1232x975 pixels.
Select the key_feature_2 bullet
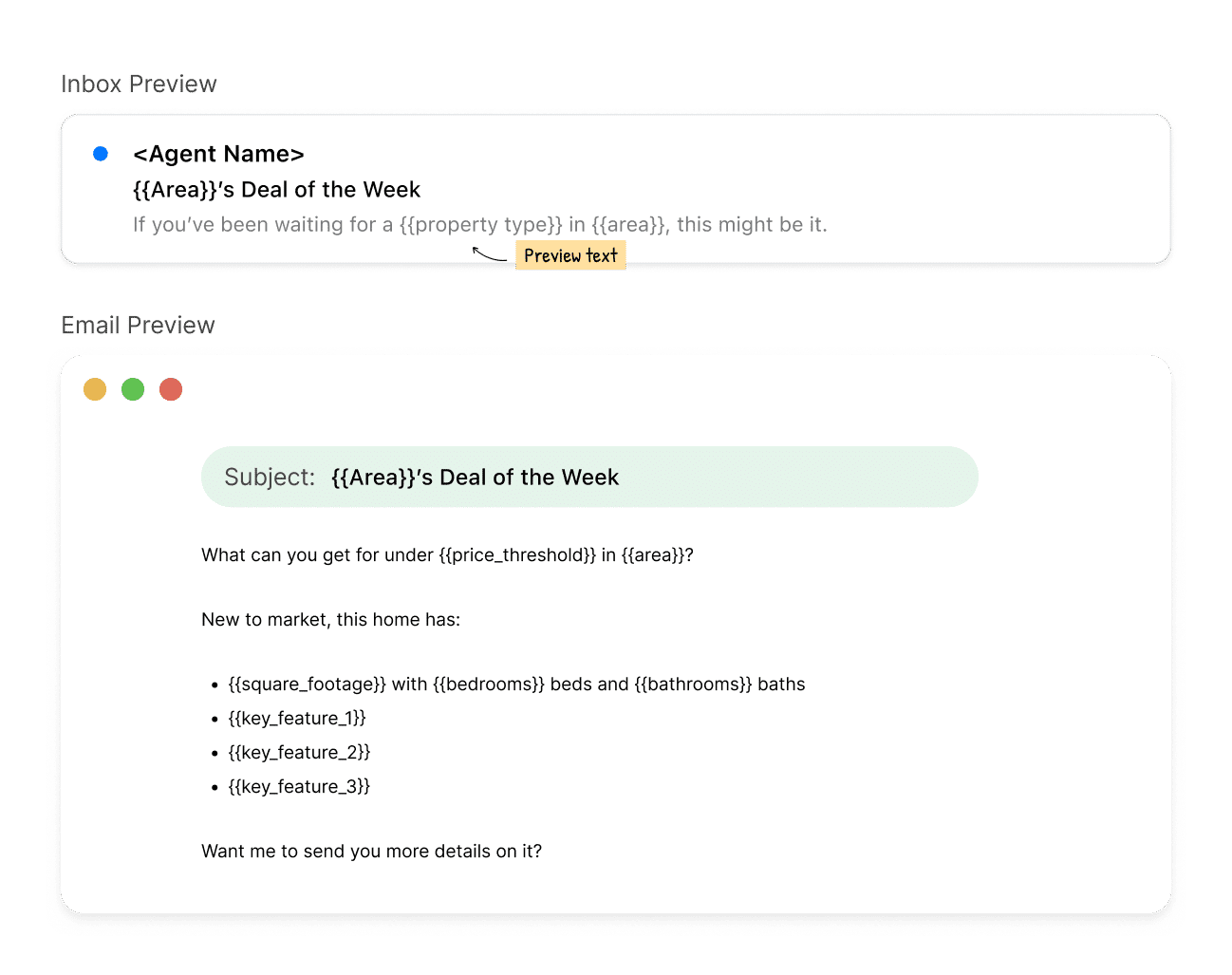click(299, 753)
